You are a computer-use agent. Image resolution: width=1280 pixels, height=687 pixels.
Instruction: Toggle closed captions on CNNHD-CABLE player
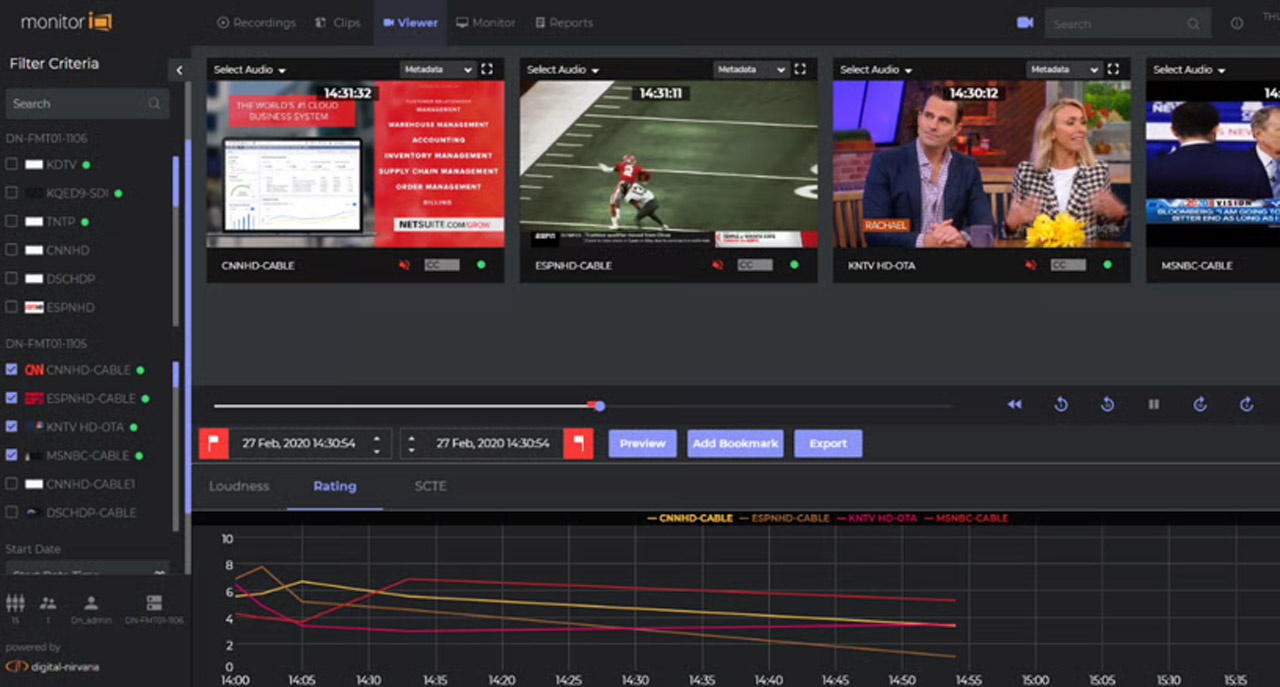point(442,265)
